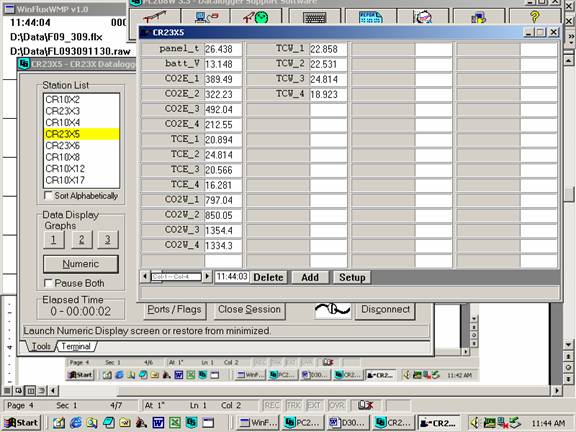Open the Program keyboard icon in PC208W toolbar
This screenshot has height=432, width=576.
point(314,17)
